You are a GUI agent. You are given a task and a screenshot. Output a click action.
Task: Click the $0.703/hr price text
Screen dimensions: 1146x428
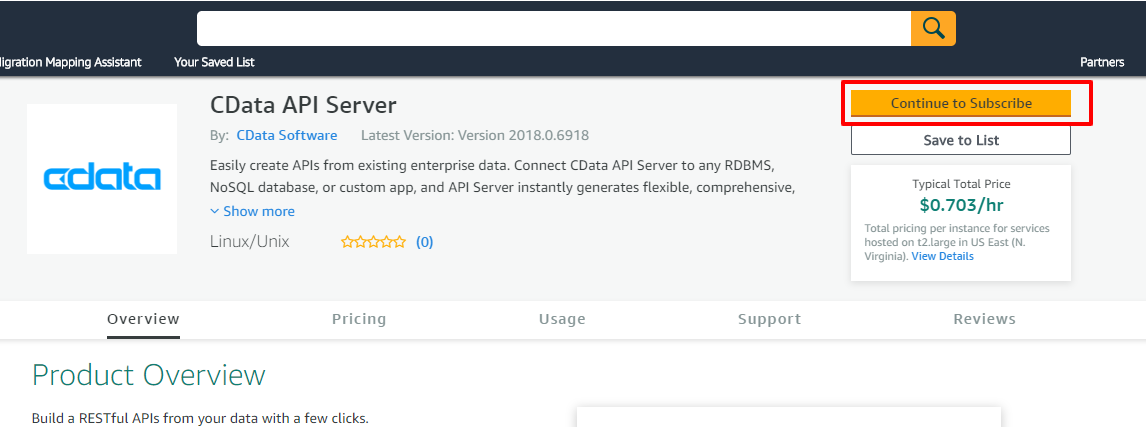[961, 205]
